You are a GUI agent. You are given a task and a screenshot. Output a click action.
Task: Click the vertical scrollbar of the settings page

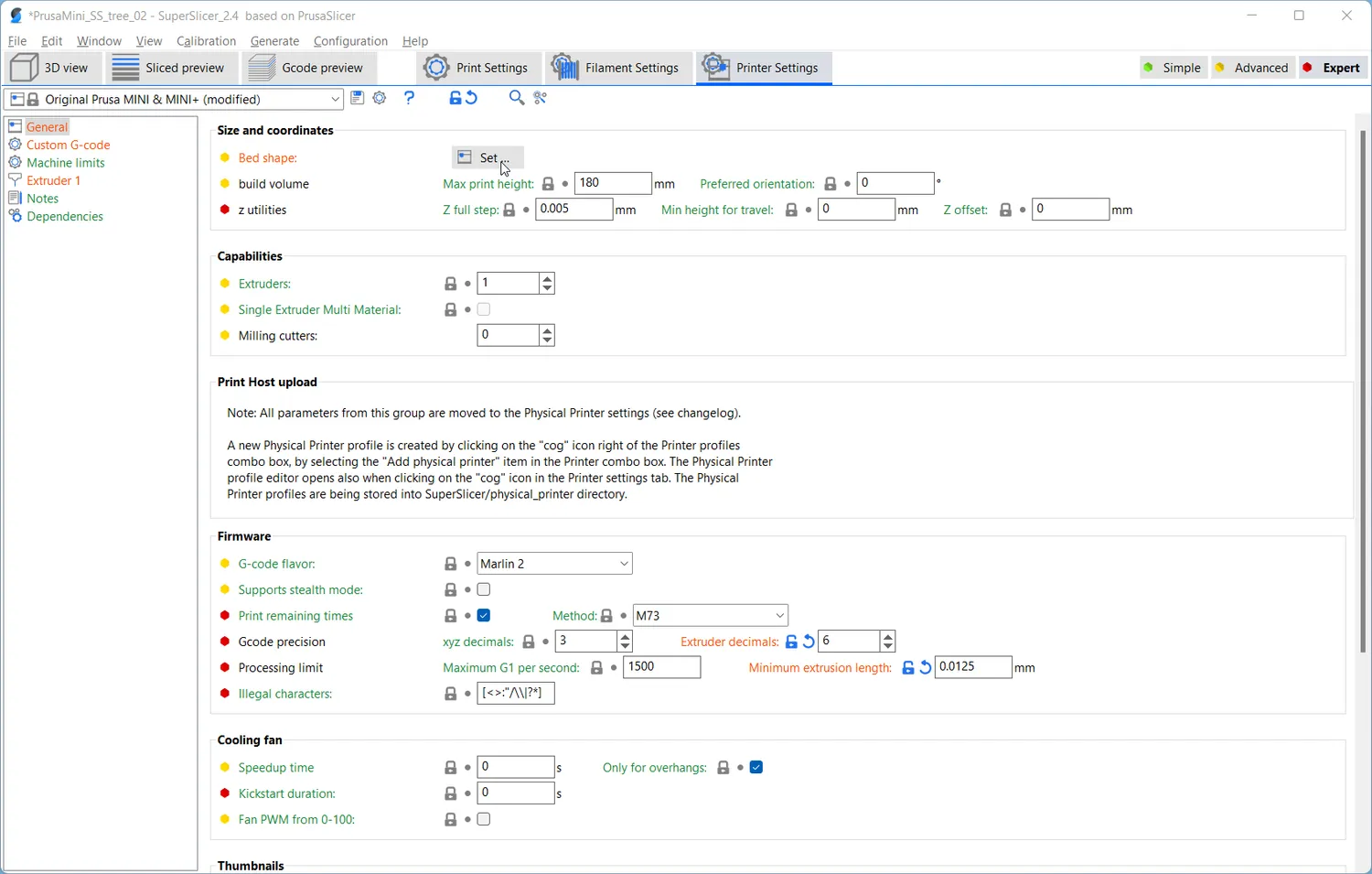(x=1363, y=392)
